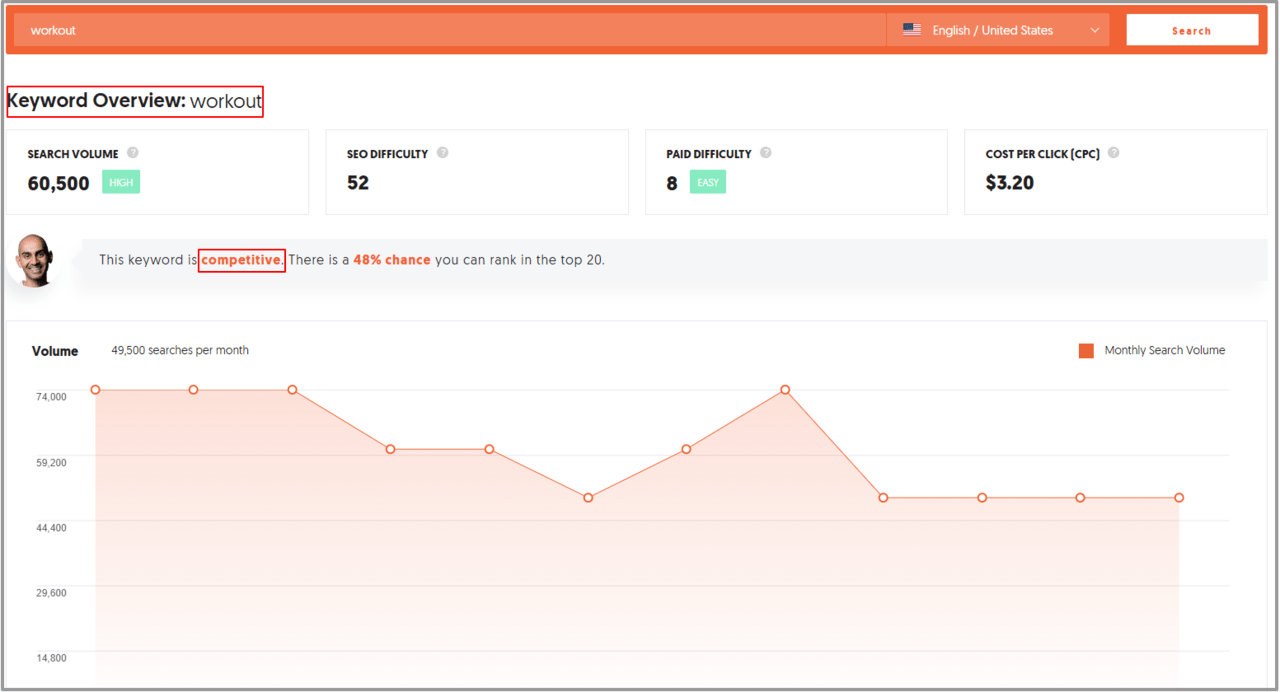Click the EASY paid difficulty badge
Viewport: 1280px width, 692px height.
coord(708,182)
